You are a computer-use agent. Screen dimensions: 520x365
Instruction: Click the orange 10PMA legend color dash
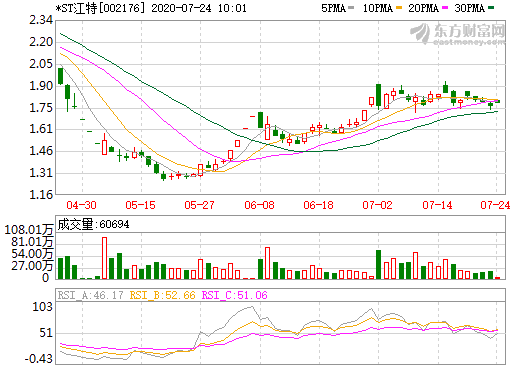399,8
